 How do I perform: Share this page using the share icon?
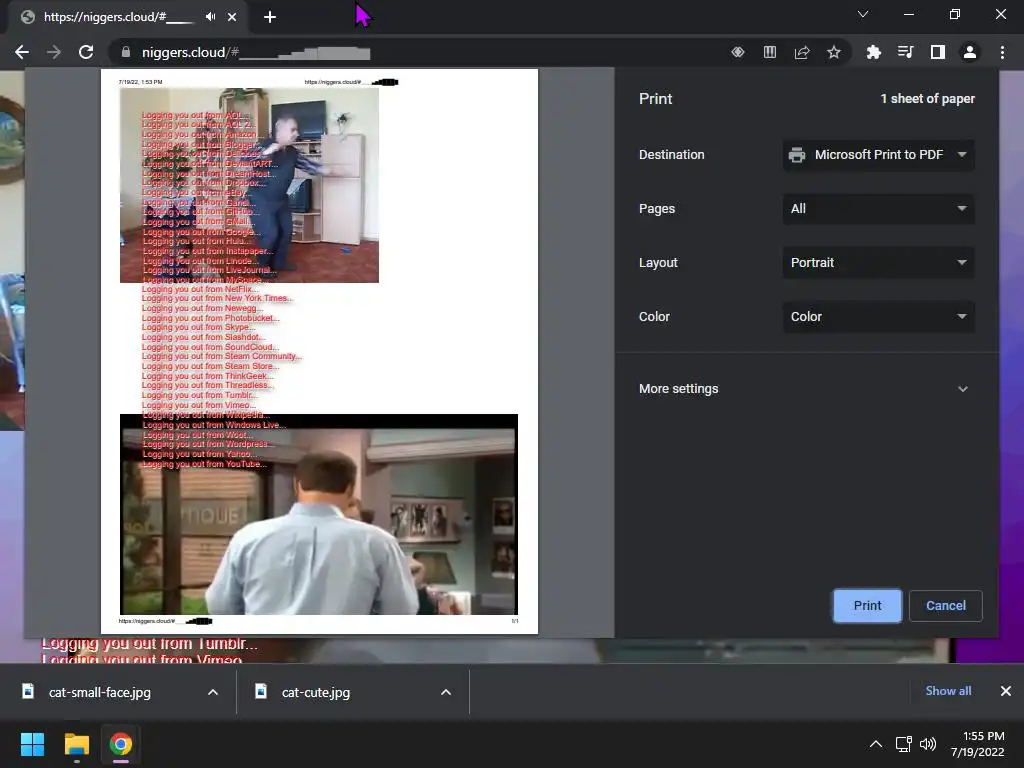point(802,52)
